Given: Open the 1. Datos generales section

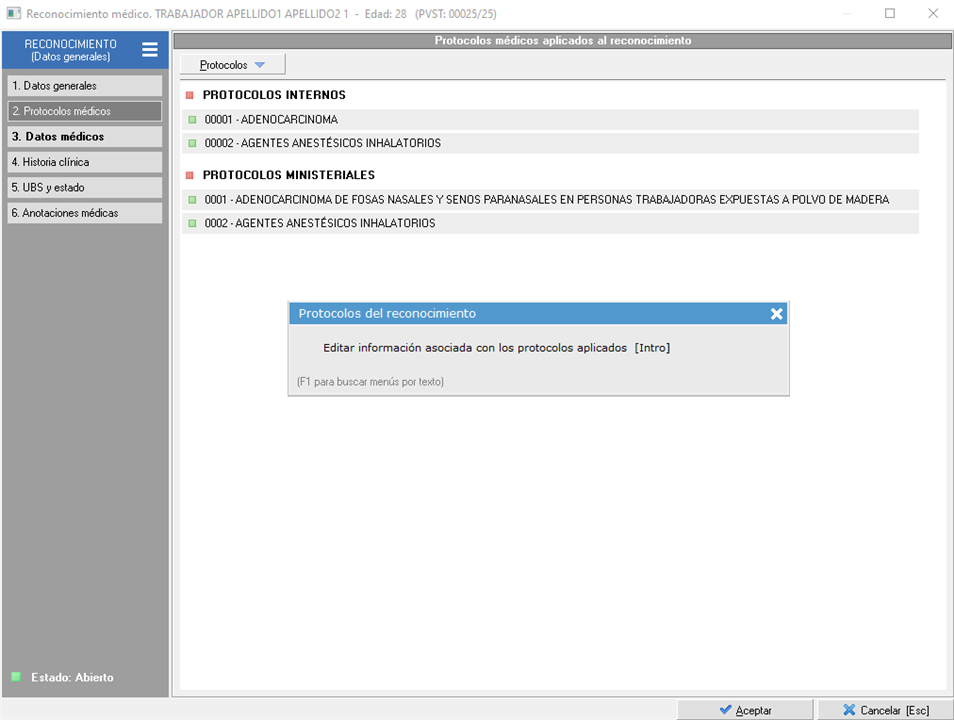Looking at the screenshot, I should [84, 86].
